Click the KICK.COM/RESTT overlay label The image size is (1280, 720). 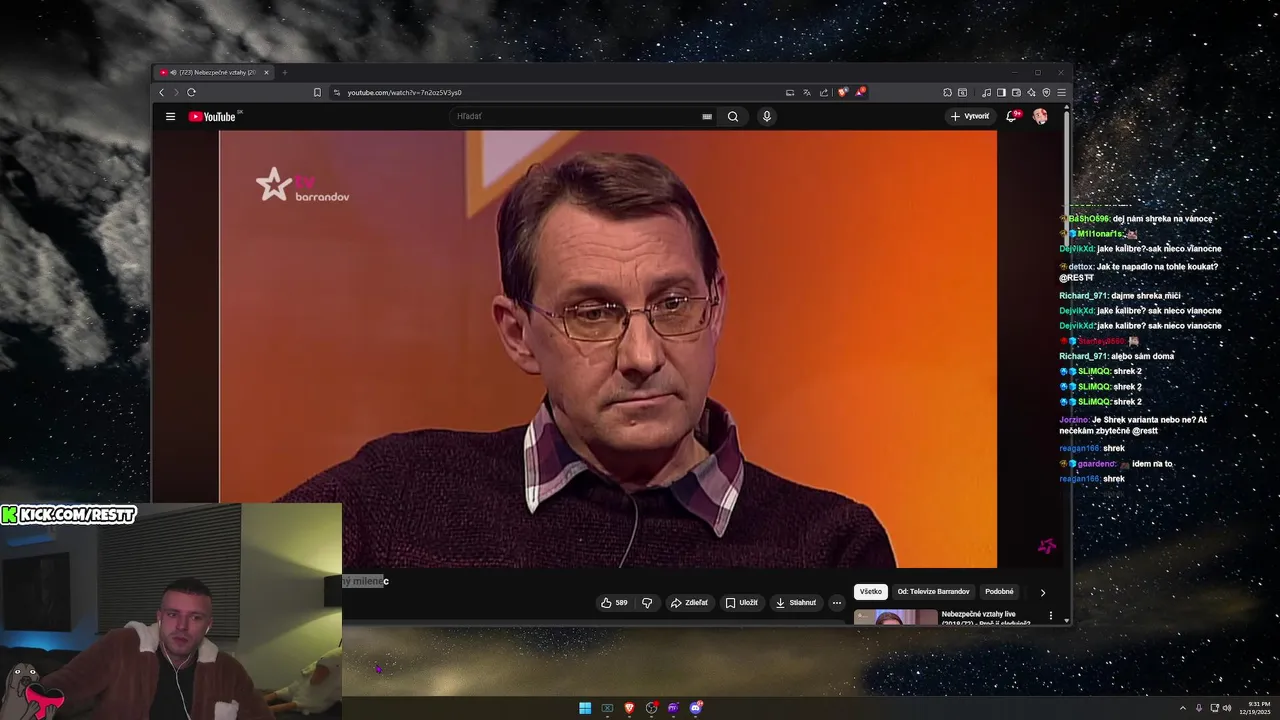[x=69, y=514]
